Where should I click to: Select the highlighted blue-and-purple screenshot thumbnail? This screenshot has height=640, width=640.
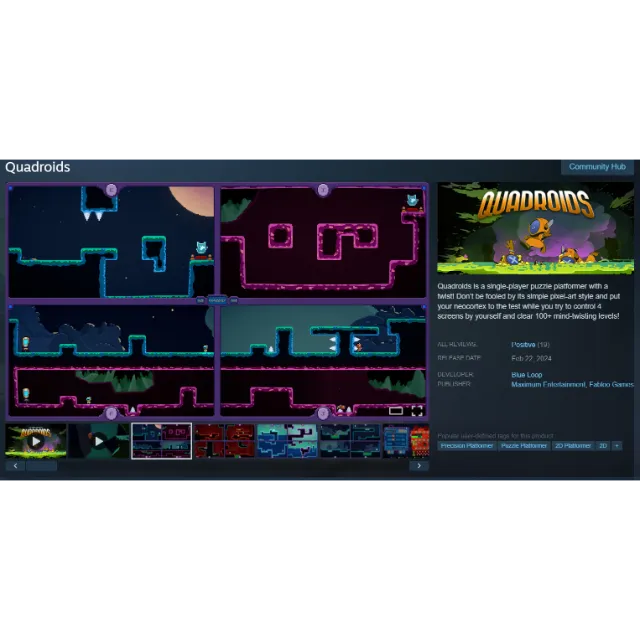tap(162, 441)
